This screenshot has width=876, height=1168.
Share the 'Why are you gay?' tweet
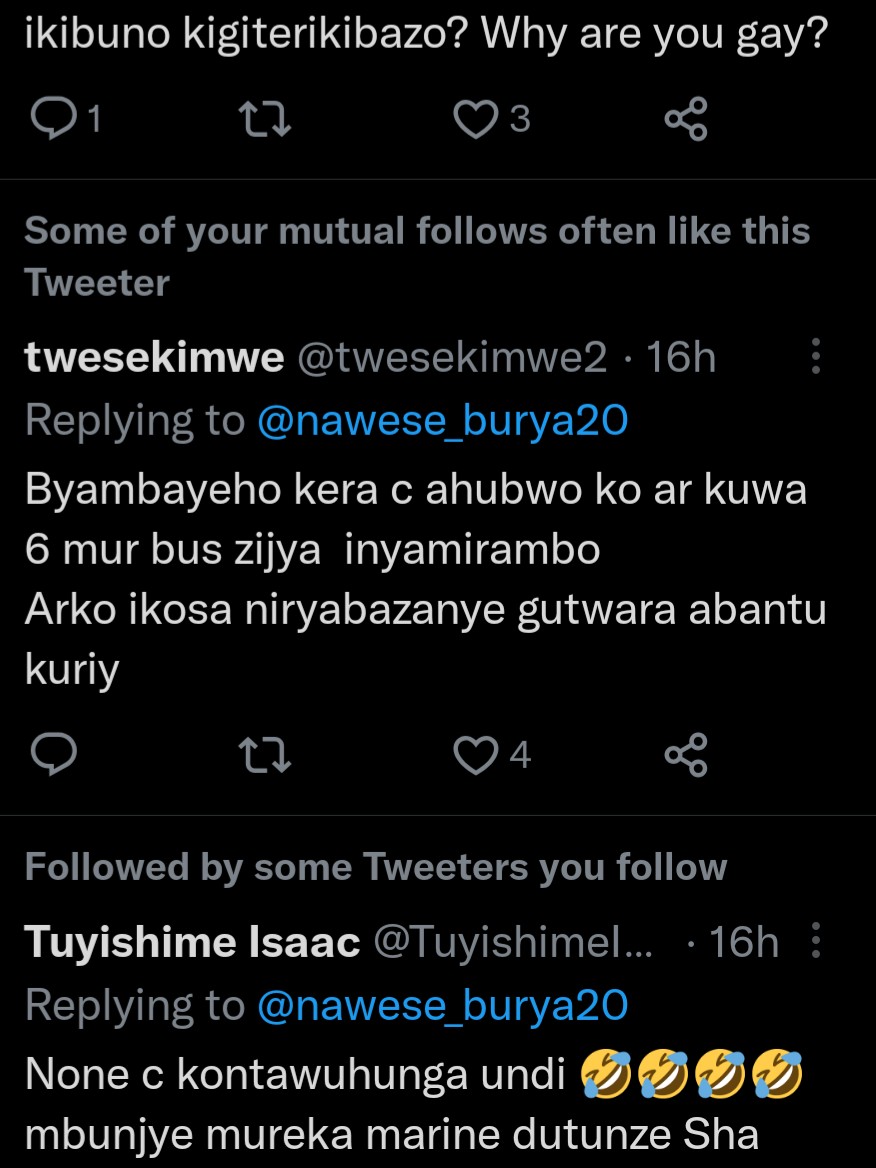(x=686, y=120)
